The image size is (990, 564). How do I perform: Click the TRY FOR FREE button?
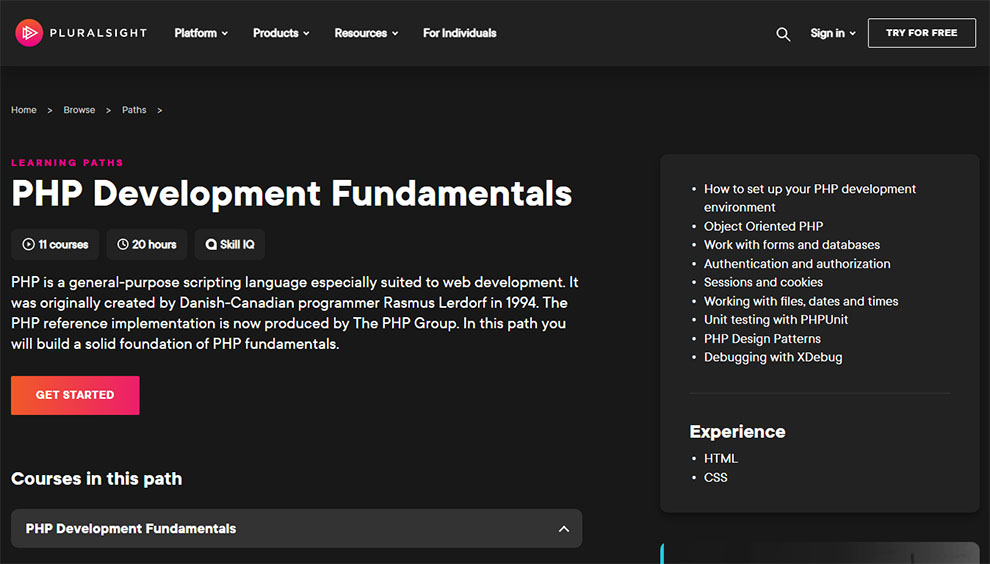click(921, 33)
